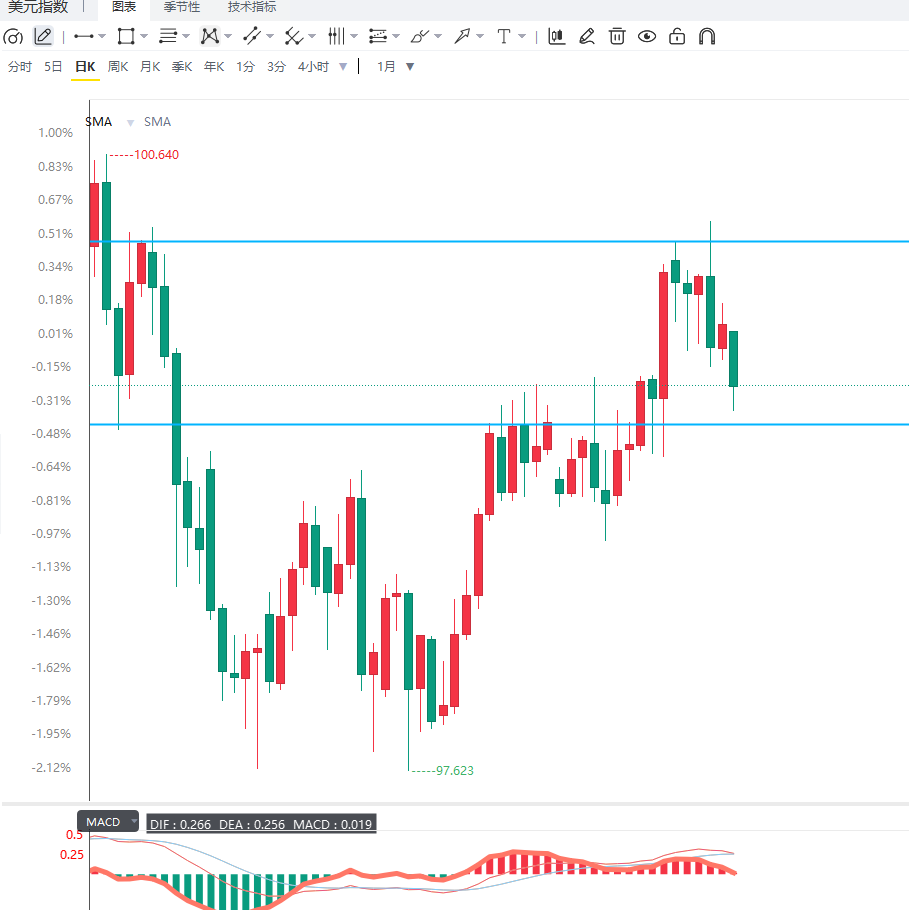Click the -2.12% axis label
The height and width of the screenshot is (910, 909).
click(52, 768)
